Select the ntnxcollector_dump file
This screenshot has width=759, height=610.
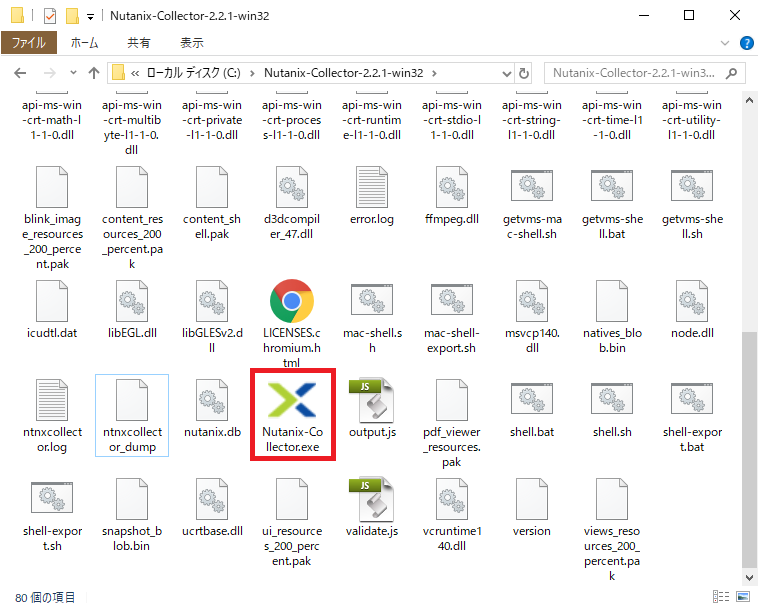pos(132,415)
